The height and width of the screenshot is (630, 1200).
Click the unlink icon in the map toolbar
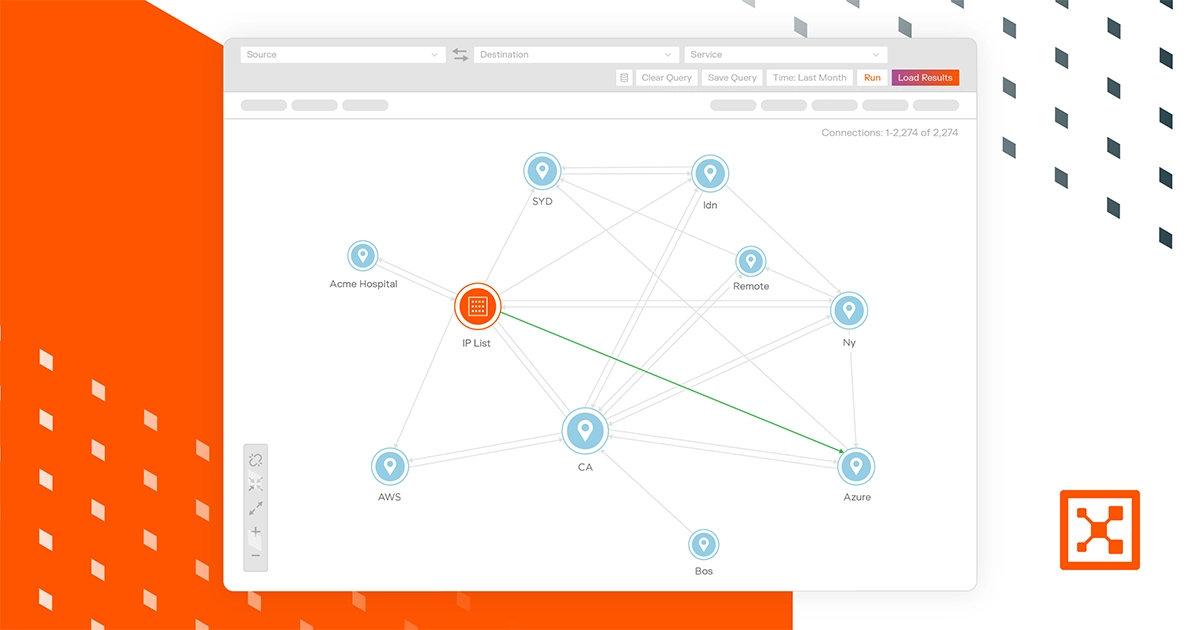click(x=255, y=459)
